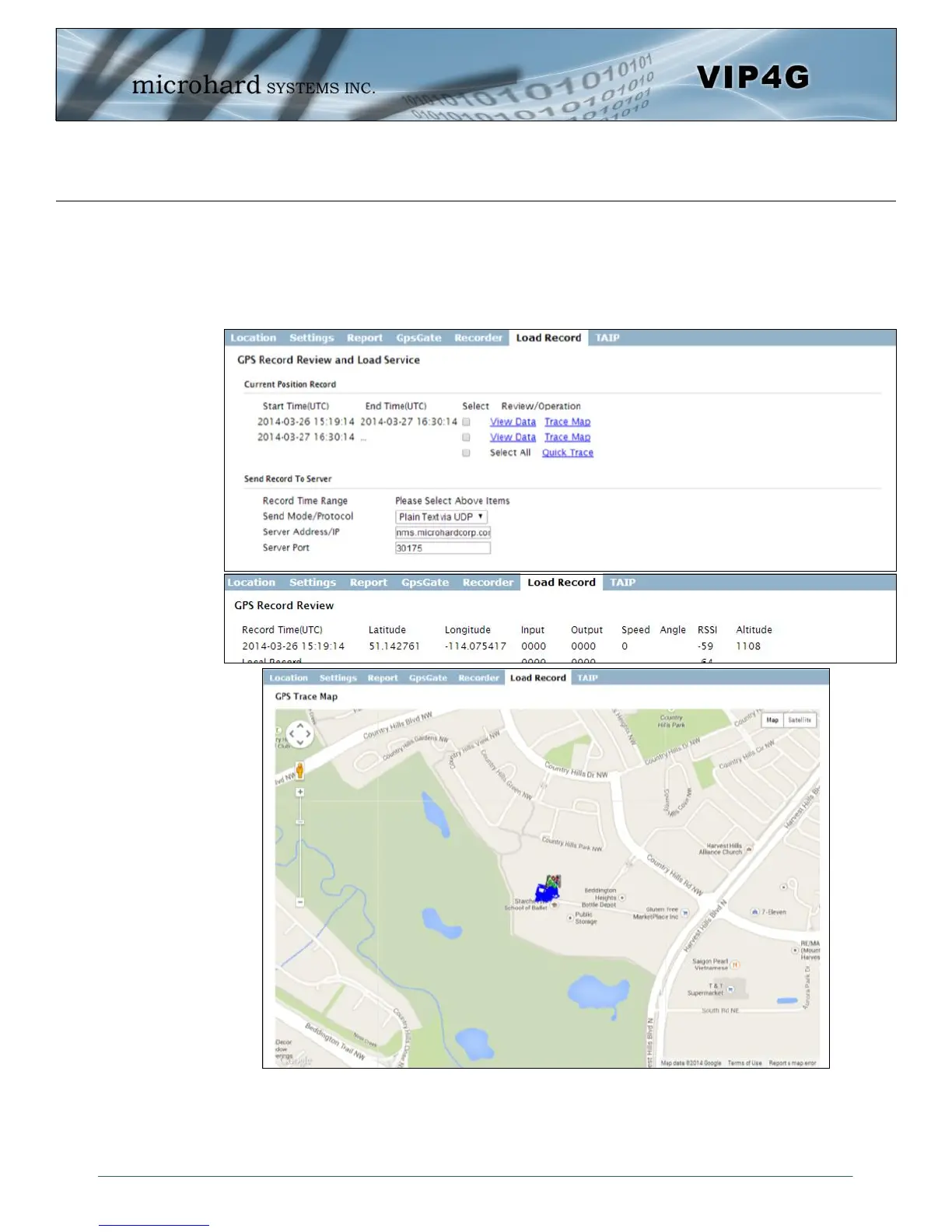This screenshot has width=952, height=1232.
Task: Tick the checkbox for the 2014-03-27 16:30:14 record
Action: 467,438
